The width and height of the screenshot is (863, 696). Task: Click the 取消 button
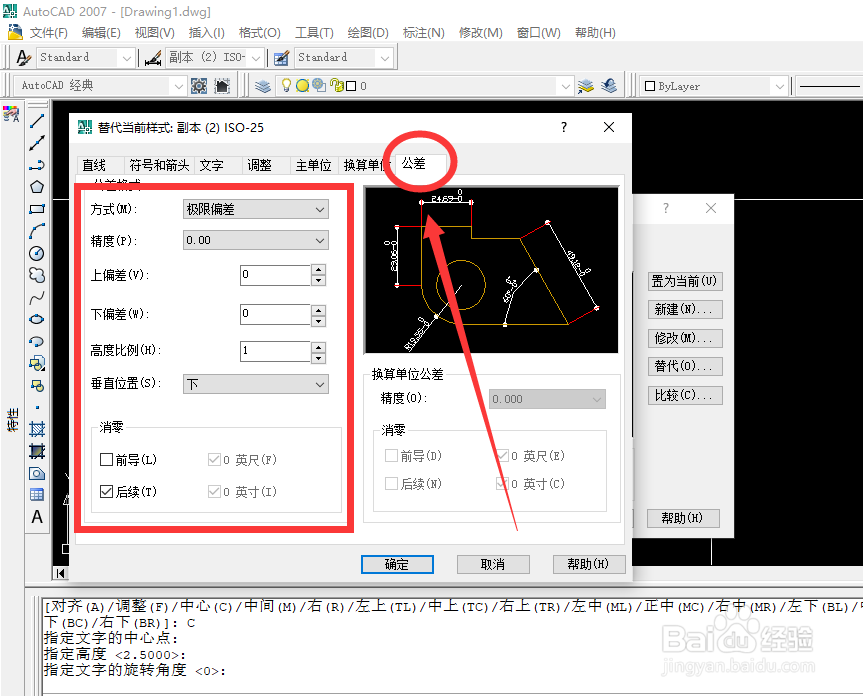[x=493, y=564]
